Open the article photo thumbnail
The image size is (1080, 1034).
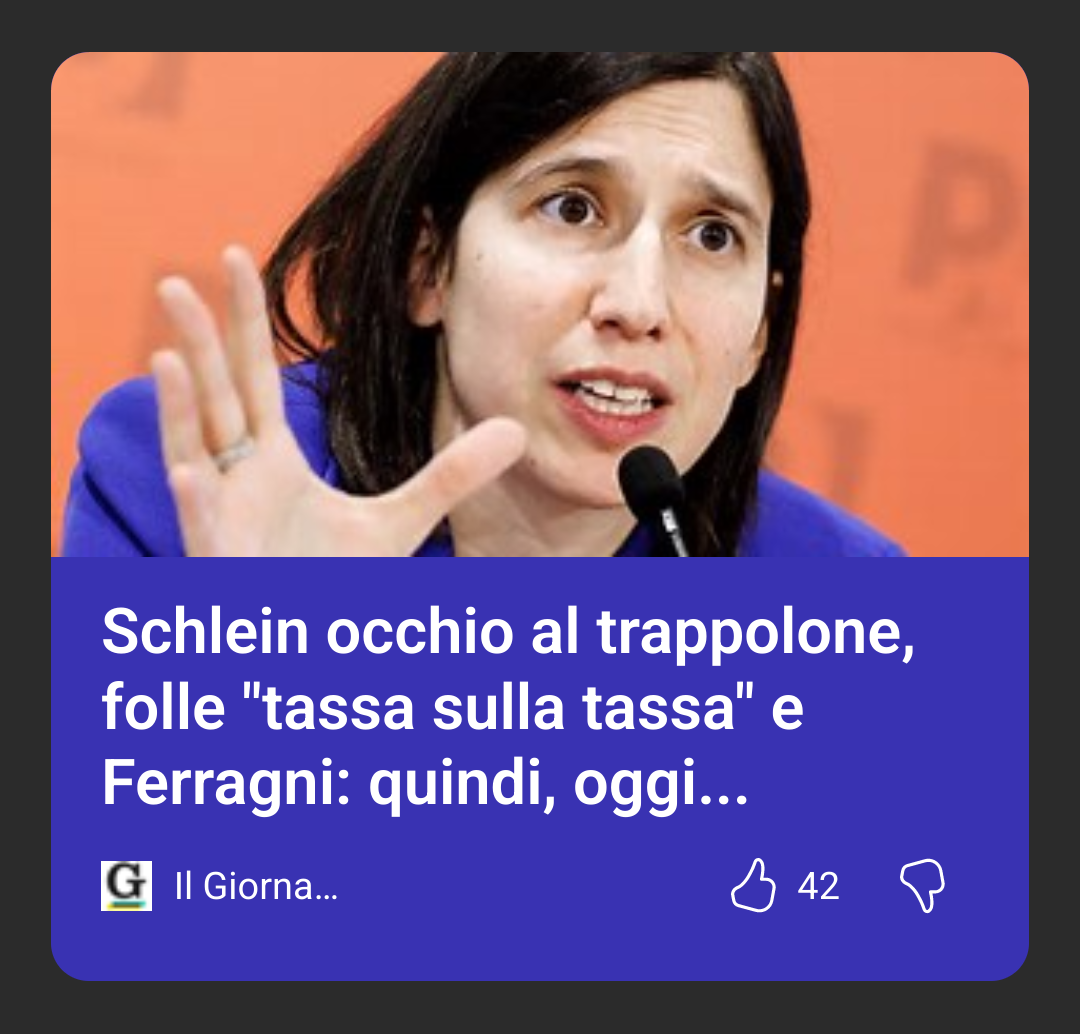pyautogui.click(x=540, y=304)
